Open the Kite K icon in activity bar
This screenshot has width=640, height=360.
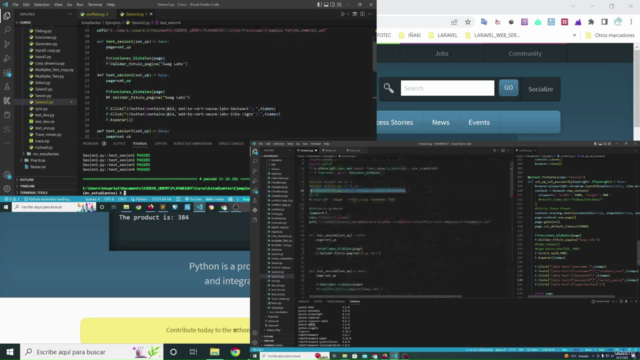point(7,101)
